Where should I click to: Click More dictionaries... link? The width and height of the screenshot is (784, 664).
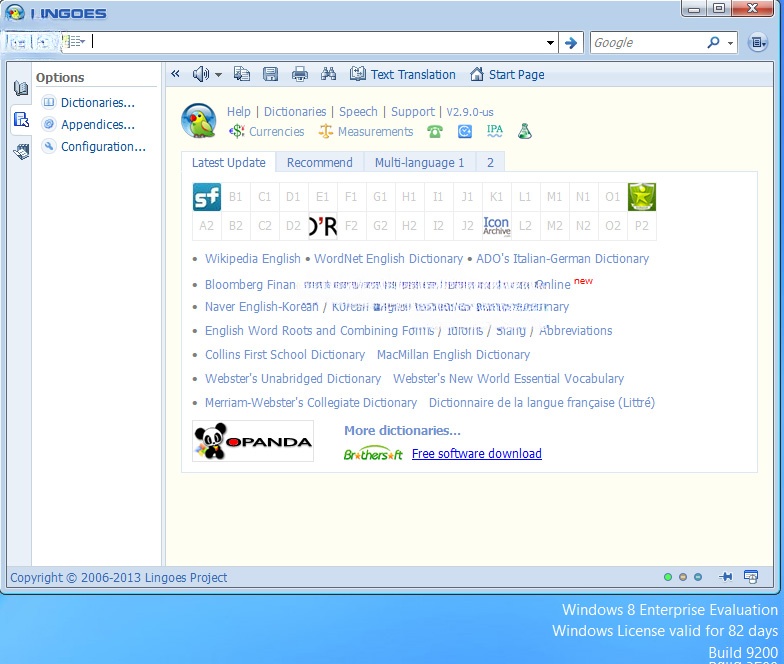coord(402,430)
